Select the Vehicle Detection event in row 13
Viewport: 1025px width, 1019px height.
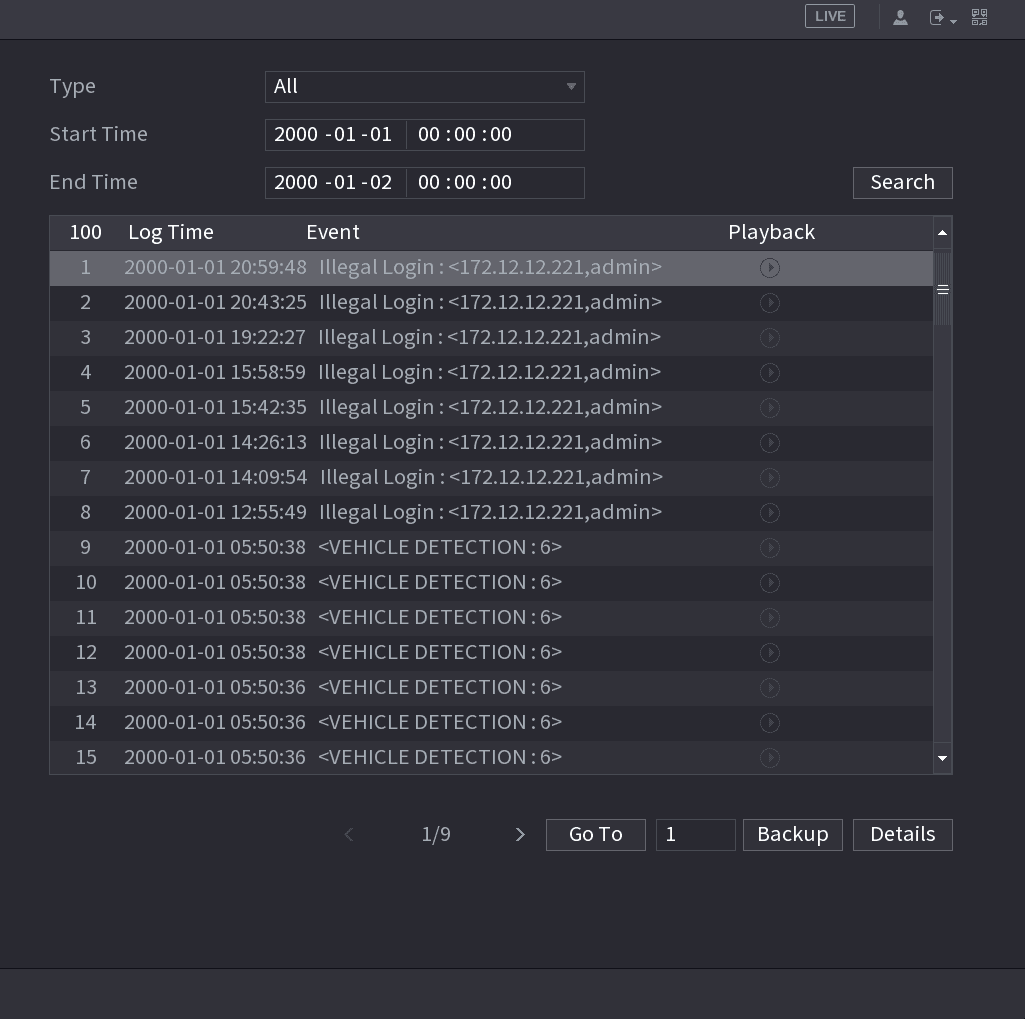click(440, 688)
